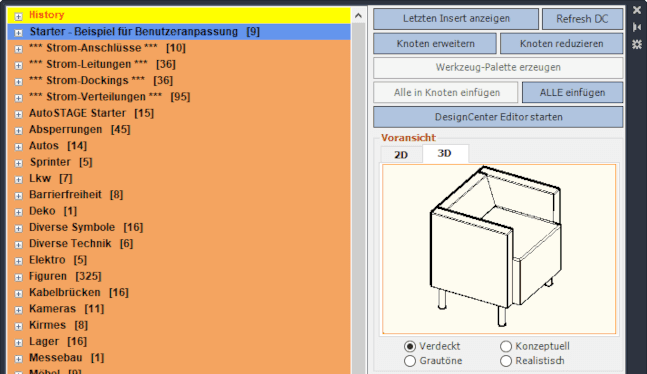Viewport: 647px width, 374px height.
Task: Click Letzten Insert anzeigen button
Action: coord(456,19)
